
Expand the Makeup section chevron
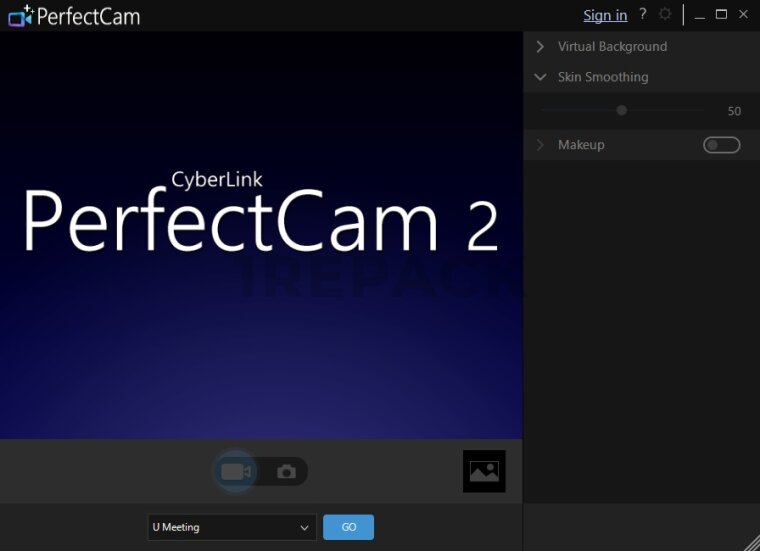[540, 145]
